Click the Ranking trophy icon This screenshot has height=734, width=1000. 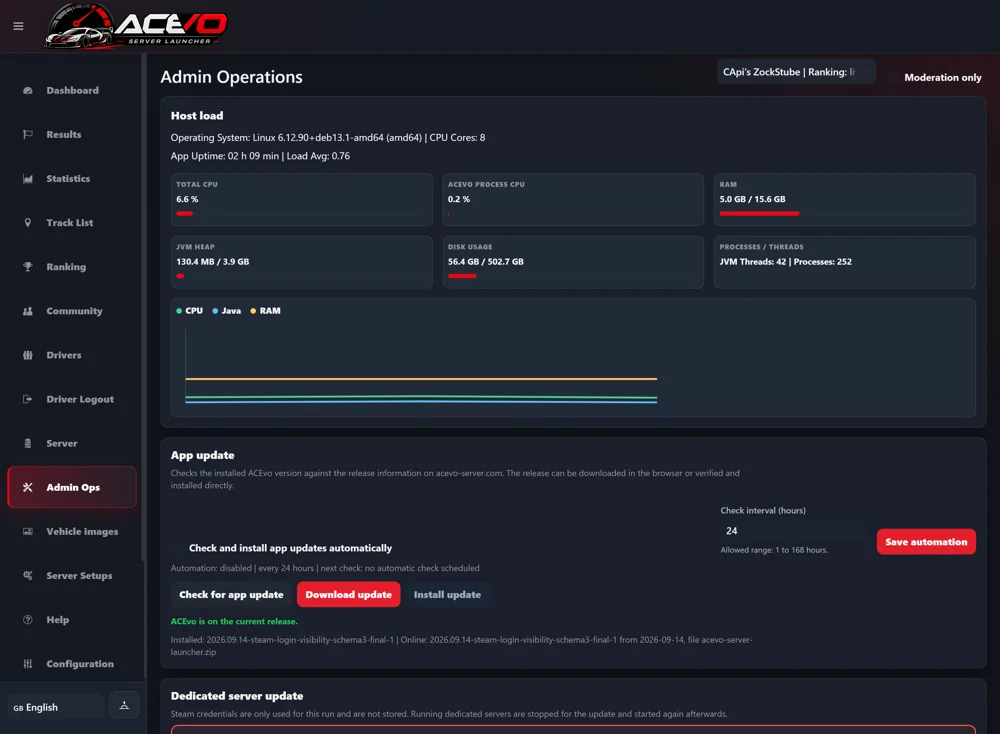[27, 267]
